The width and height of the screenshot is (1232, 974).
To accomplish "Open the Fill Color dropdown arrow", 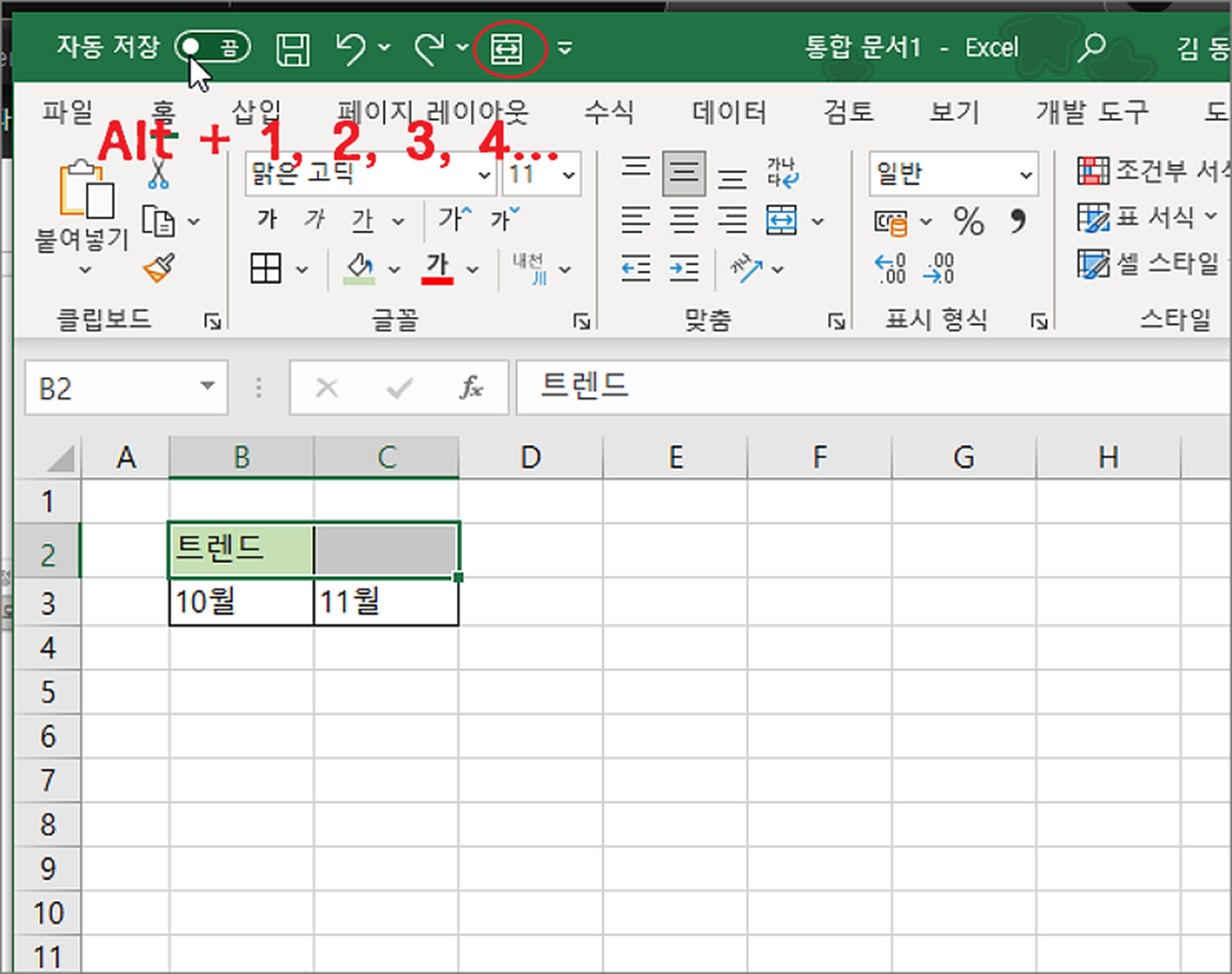I will [394, 269].
